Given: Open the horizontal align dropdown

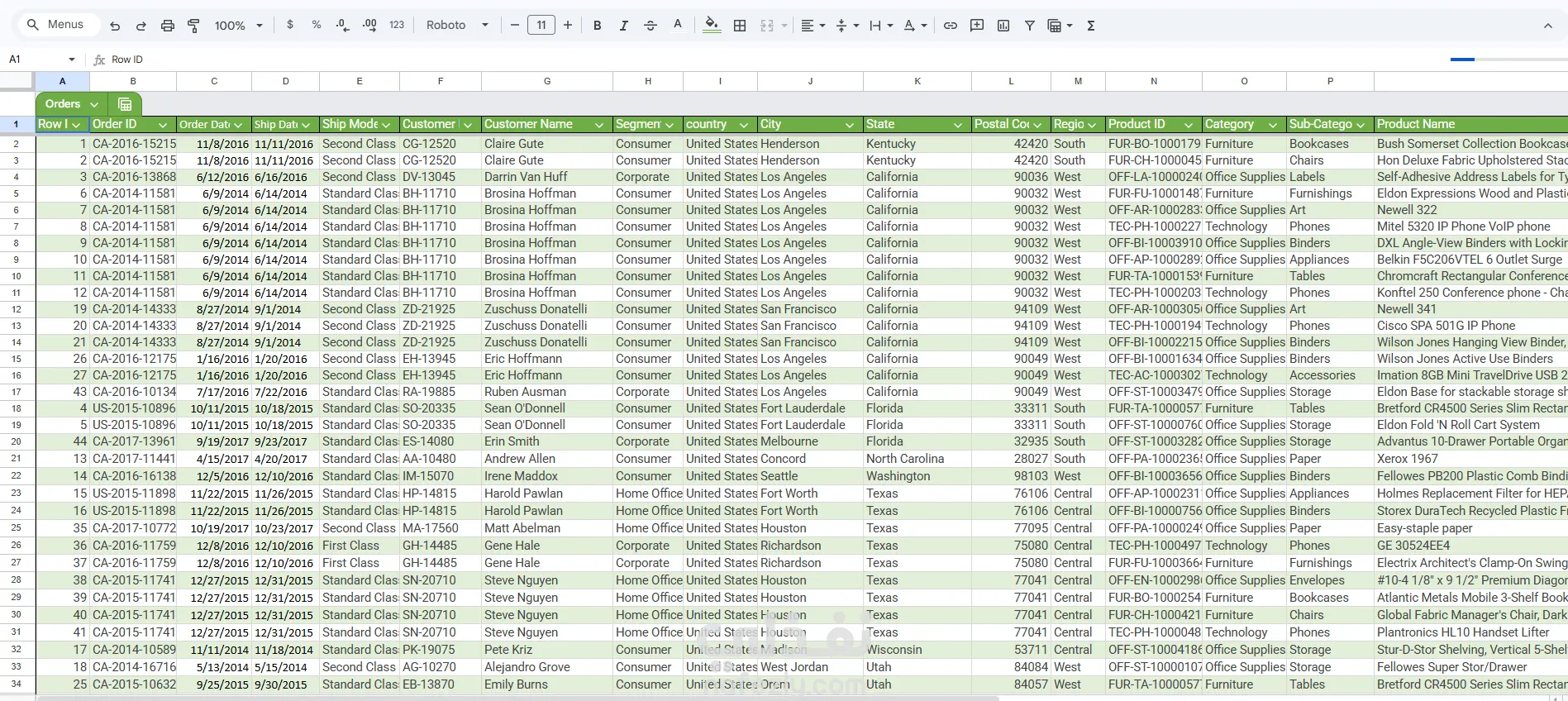Looking at the screenshot, I should point(813,25).
